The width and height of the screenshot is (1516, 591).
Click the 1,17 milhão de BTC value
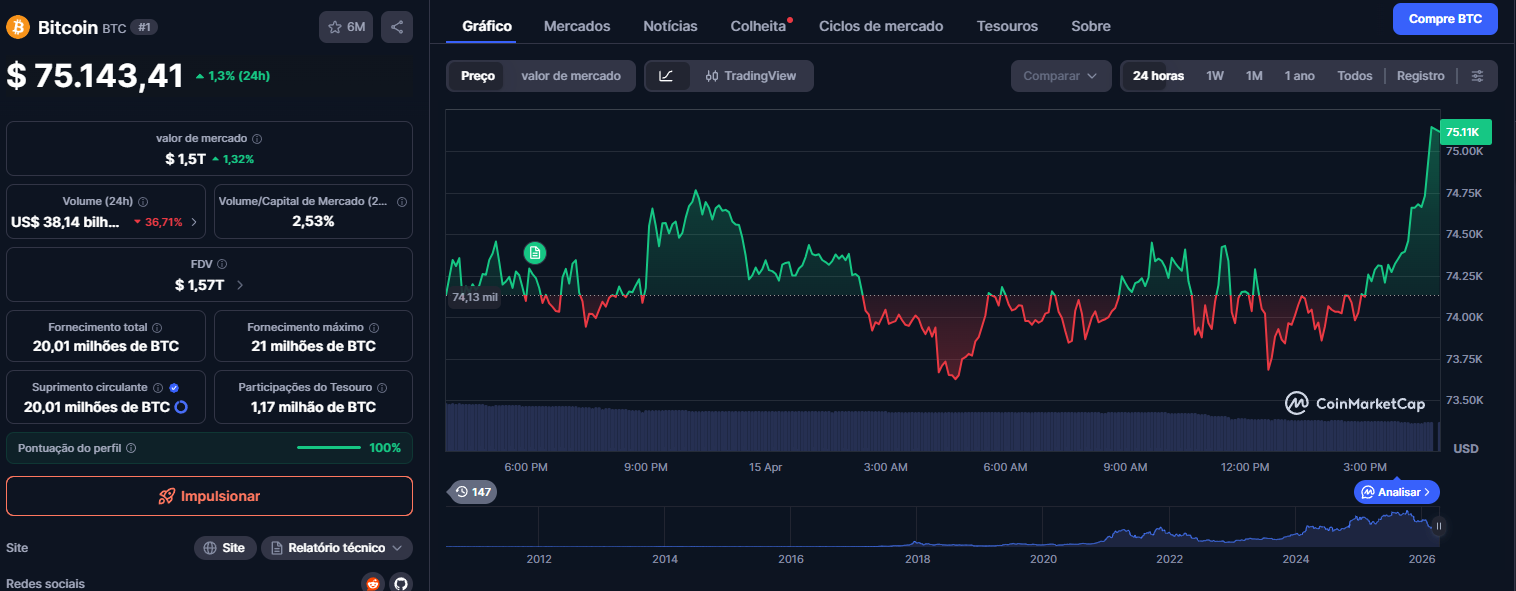coord(313,407)
